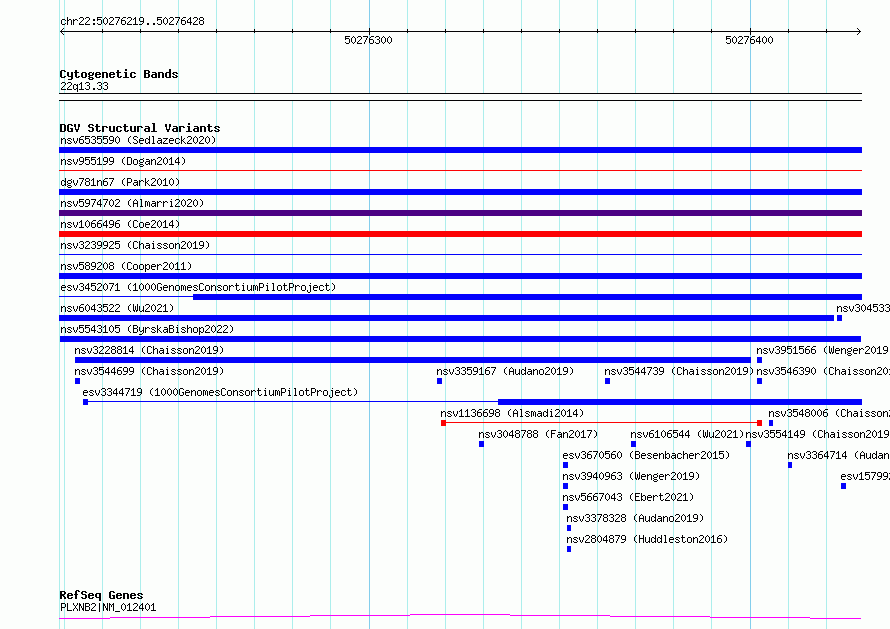
Task: Click the blue bar under dgv781n67
Action: 460,192
